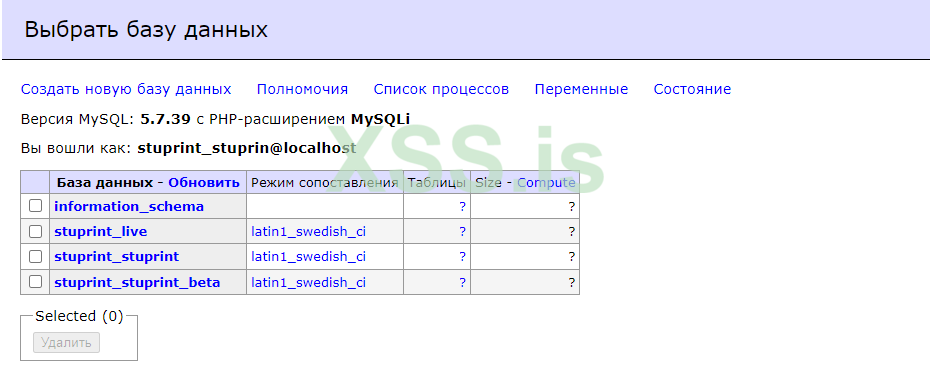Screen dimensions: 930x380
Task: Open the stuprint_live database
Action: [x=101, y=231]
